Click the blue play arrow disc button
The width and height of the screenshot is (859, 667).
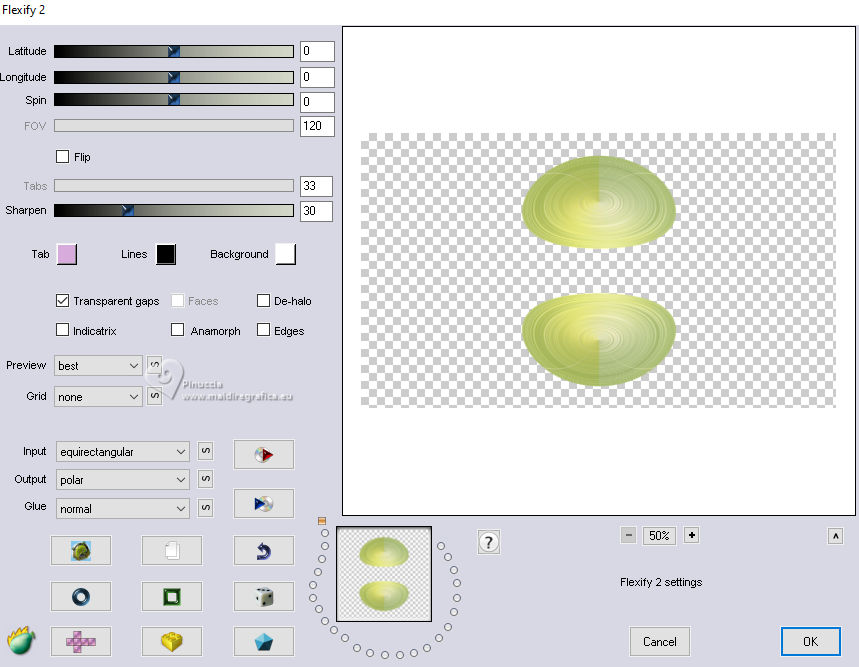click(264, 503)
